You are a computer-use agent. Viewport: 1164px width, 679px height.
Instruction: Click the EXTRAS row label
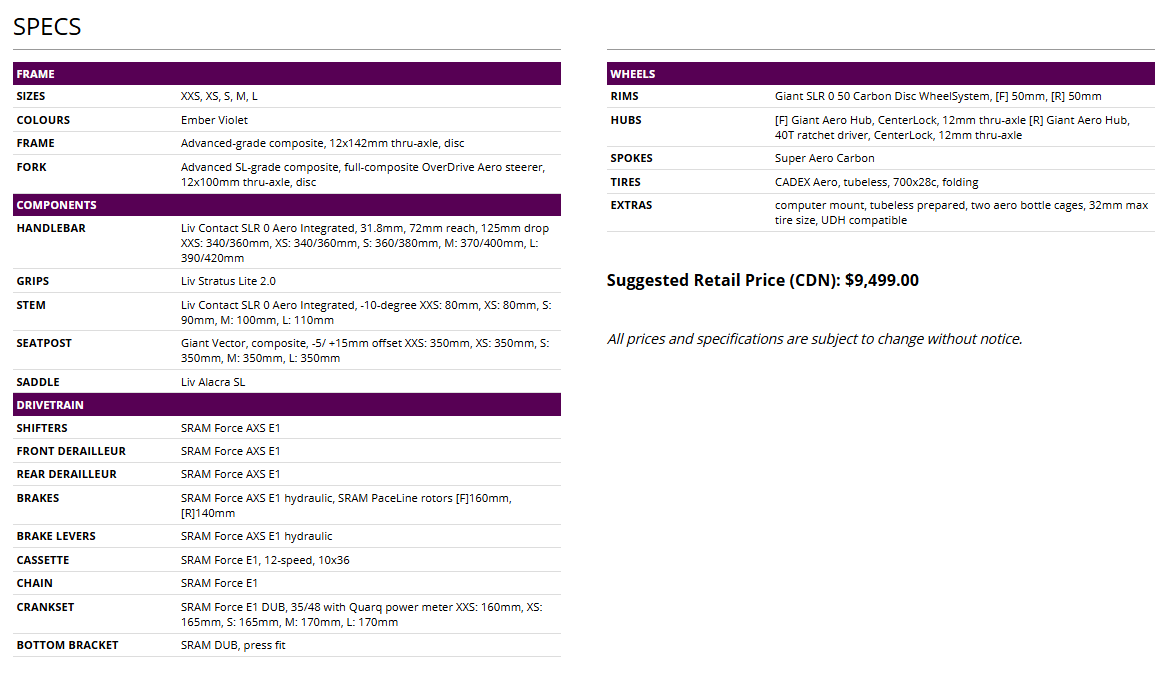(x=631, y=205)
